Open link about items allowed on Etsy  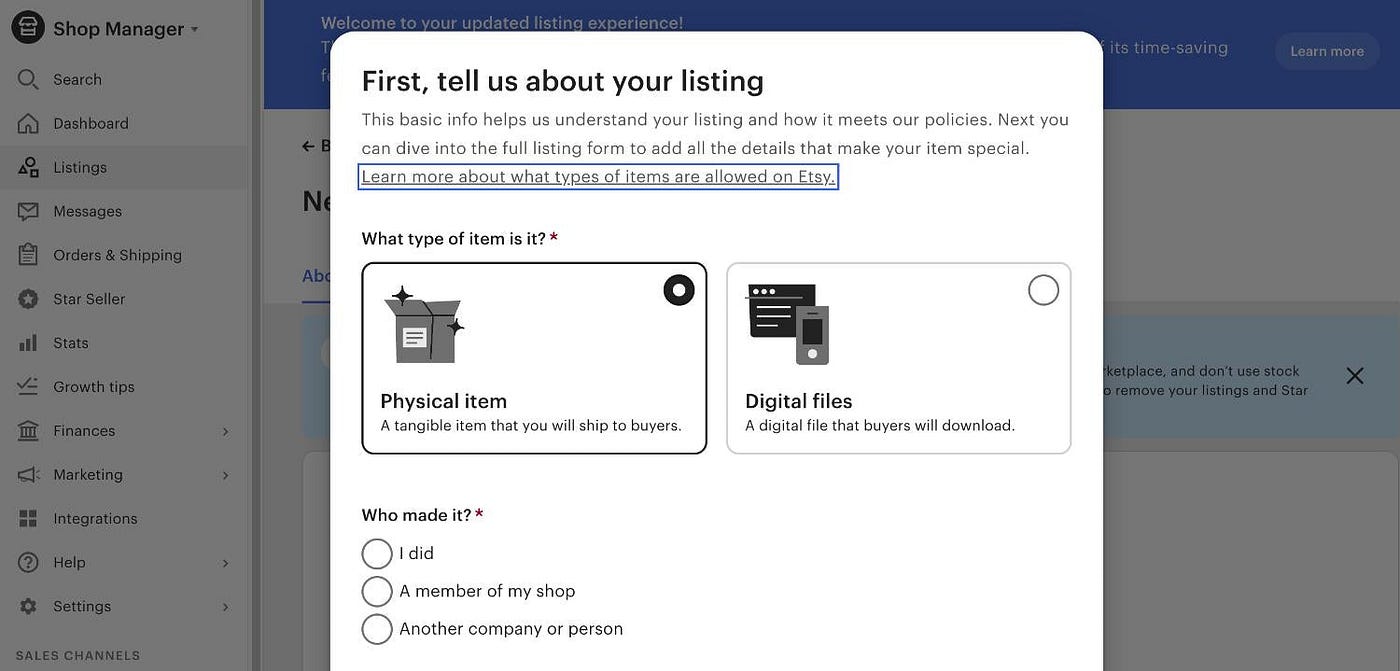(598, 177)
